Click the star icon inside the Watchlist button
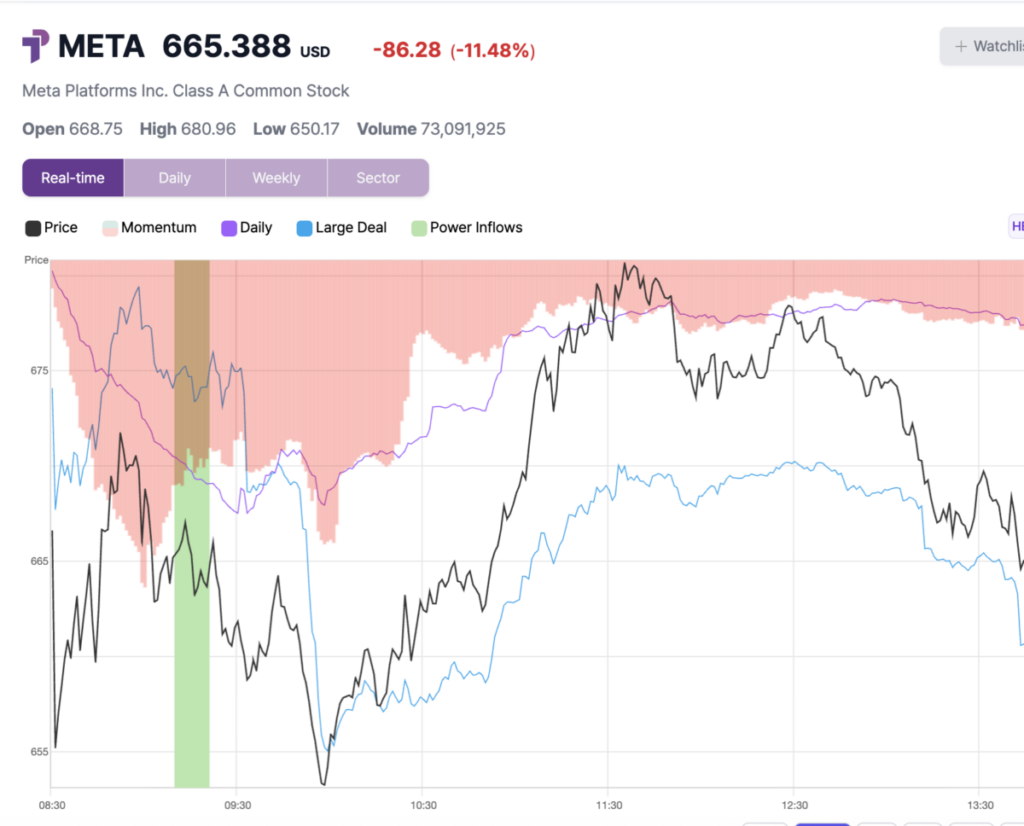This screenshot has height=826, width=1024. coord(961,46)
